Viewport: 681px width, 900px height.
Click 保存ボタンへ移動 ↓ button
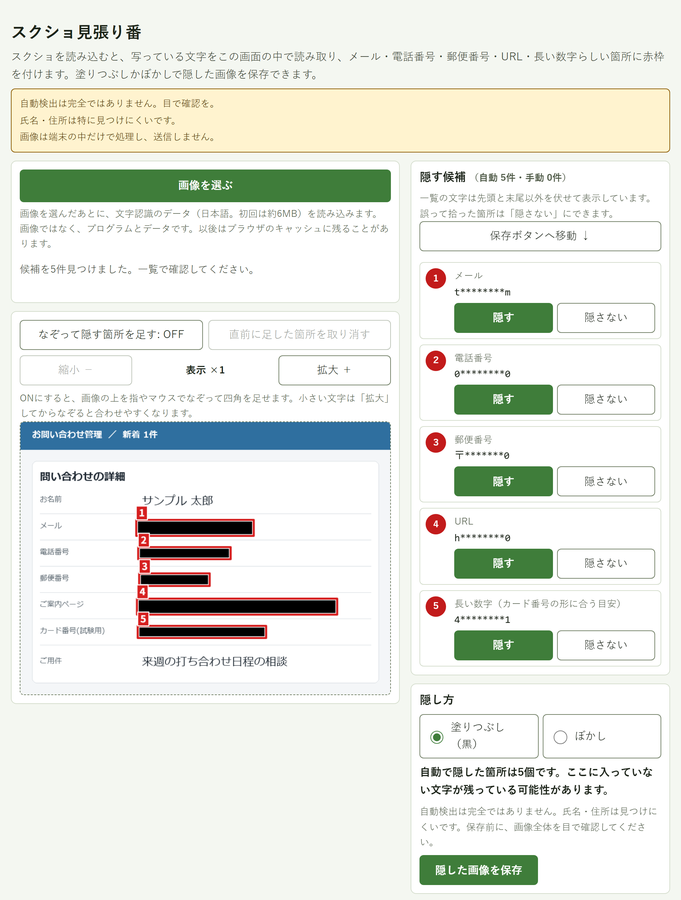540,236
